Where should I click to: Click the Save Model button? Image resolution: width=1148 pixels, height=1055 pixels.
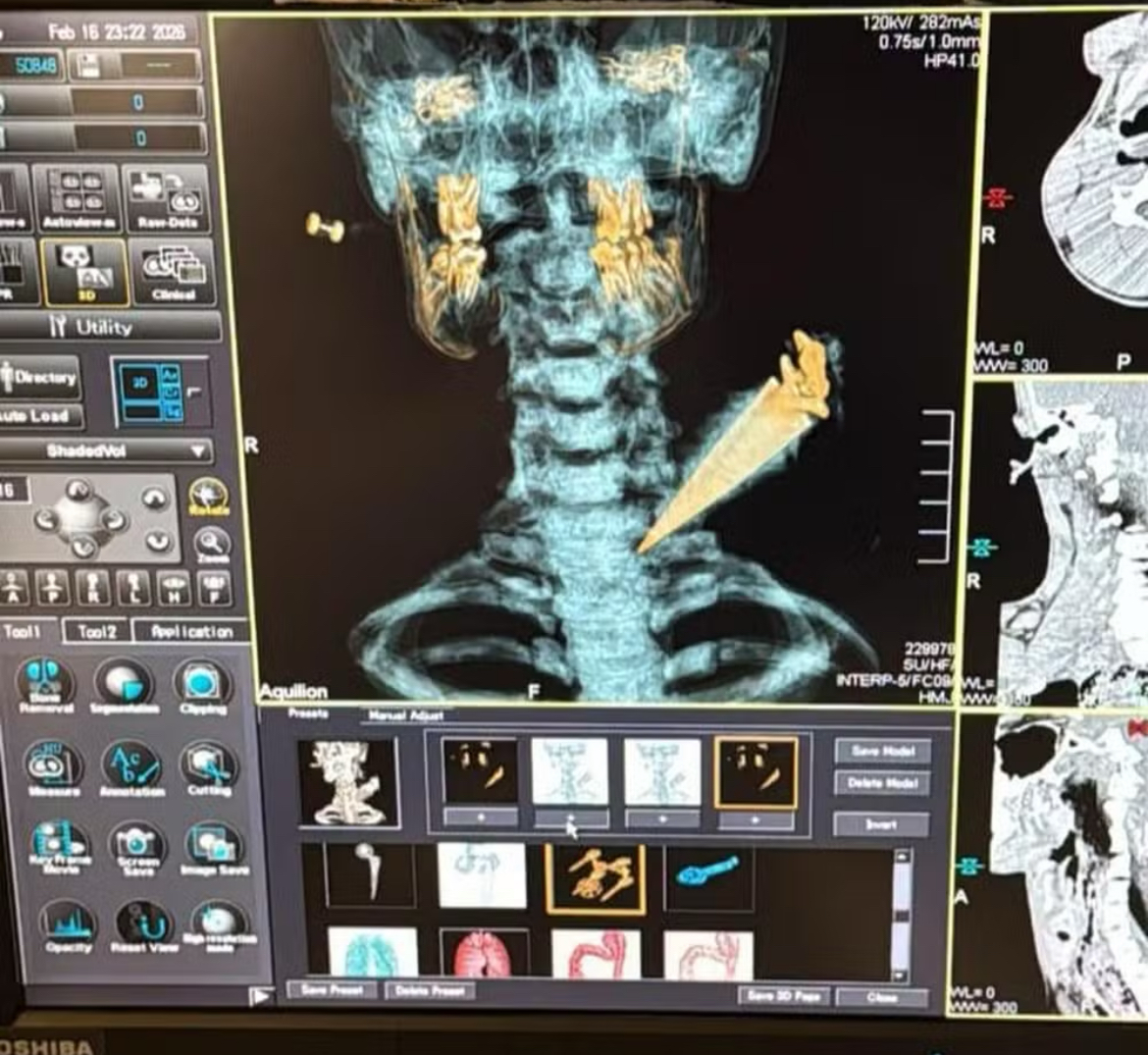pyautogui.click(x=882, y=751)
